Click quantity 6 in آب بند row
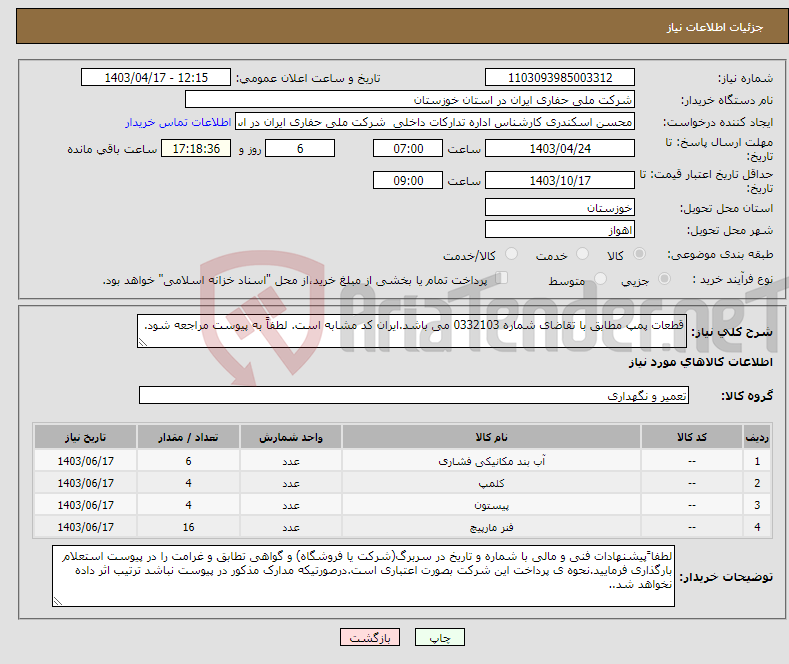 [188, 461]
